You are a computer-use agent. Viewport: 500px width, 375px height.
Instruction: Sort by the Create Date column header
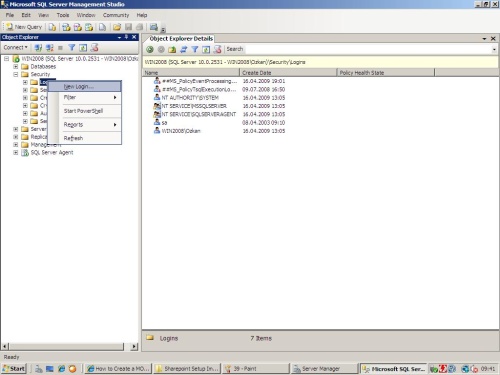coord(288,73)
